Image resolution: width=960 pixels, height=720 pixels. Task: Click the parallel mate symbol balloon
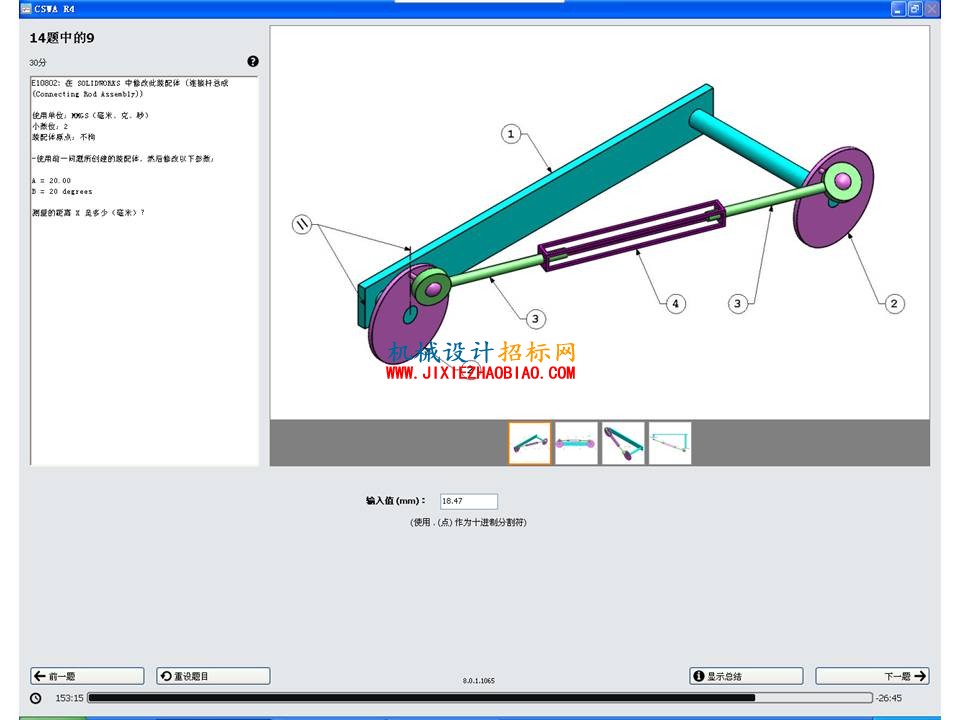pos(302,225)
